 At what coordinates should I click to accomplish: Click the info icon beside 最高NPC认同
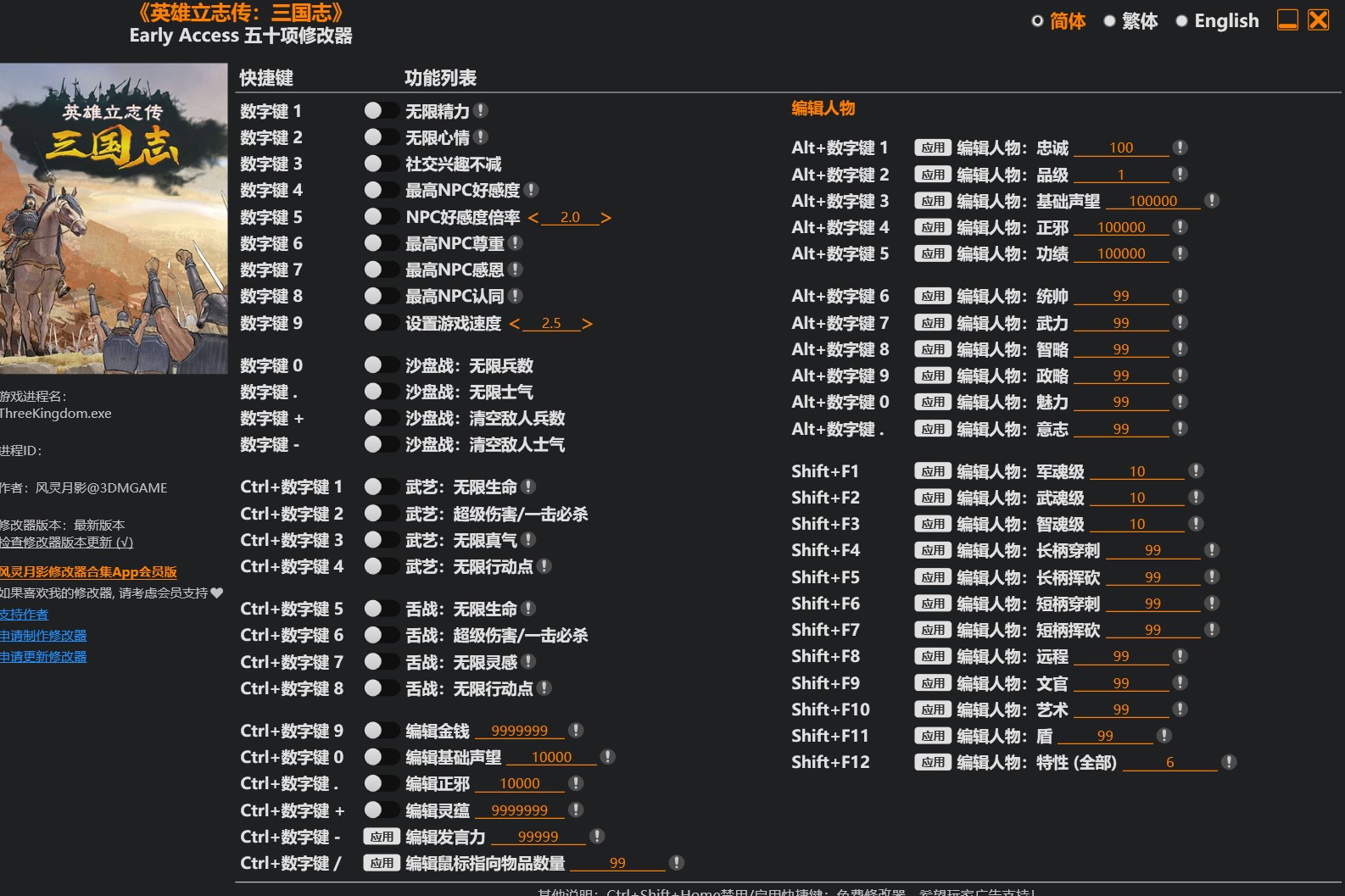pos(516,295)
